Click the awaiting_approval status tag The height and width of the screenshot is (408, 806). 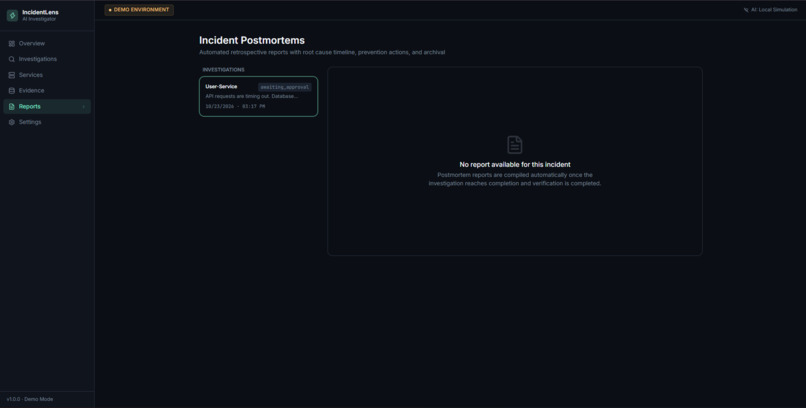tap(285, 87)
